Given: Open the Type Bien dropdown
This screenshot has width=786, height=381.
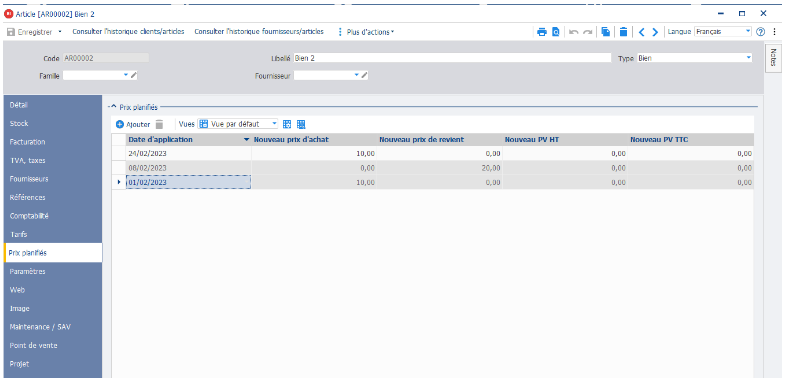Looking at the screenshot, I should 749,58.
